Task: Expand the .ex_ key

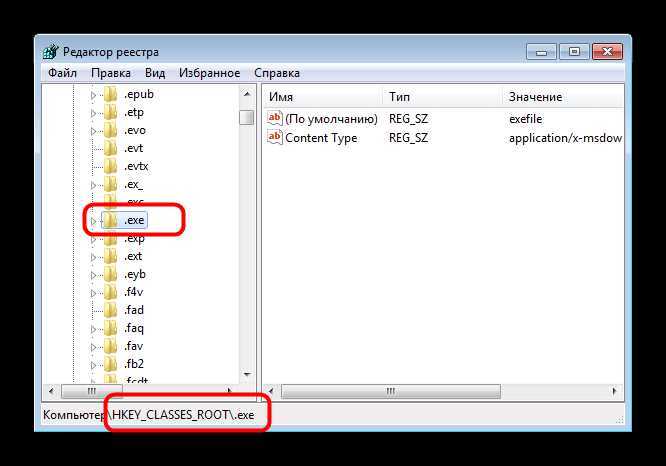Action: point(93,185)
